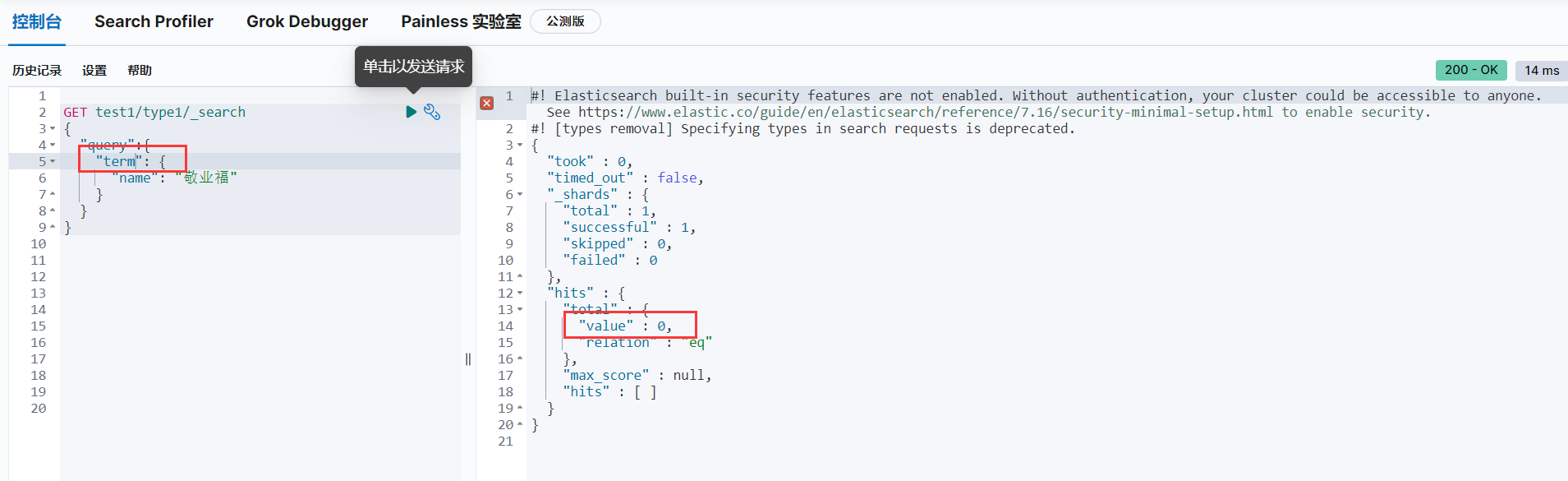Screen dimensions: 1568x481
Task: Open 设置 settings
Action: (x=94, y=71)
